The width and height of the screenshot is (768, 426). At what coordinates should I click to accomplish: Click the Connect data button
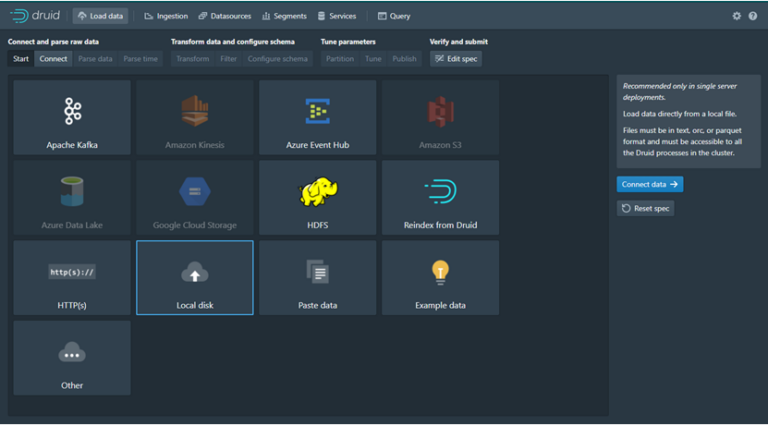click(650, 185)
